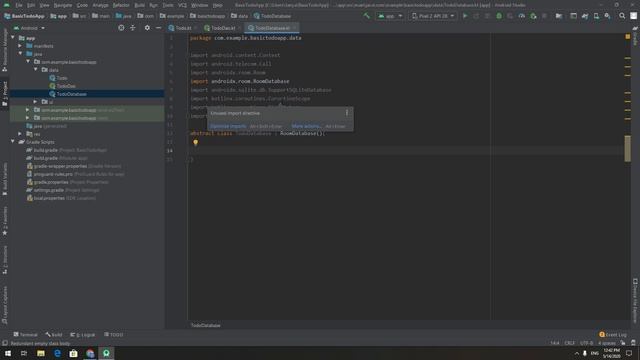Switch to the Todo.kt editor tab
640x360 pixels.
click(182, 28)
